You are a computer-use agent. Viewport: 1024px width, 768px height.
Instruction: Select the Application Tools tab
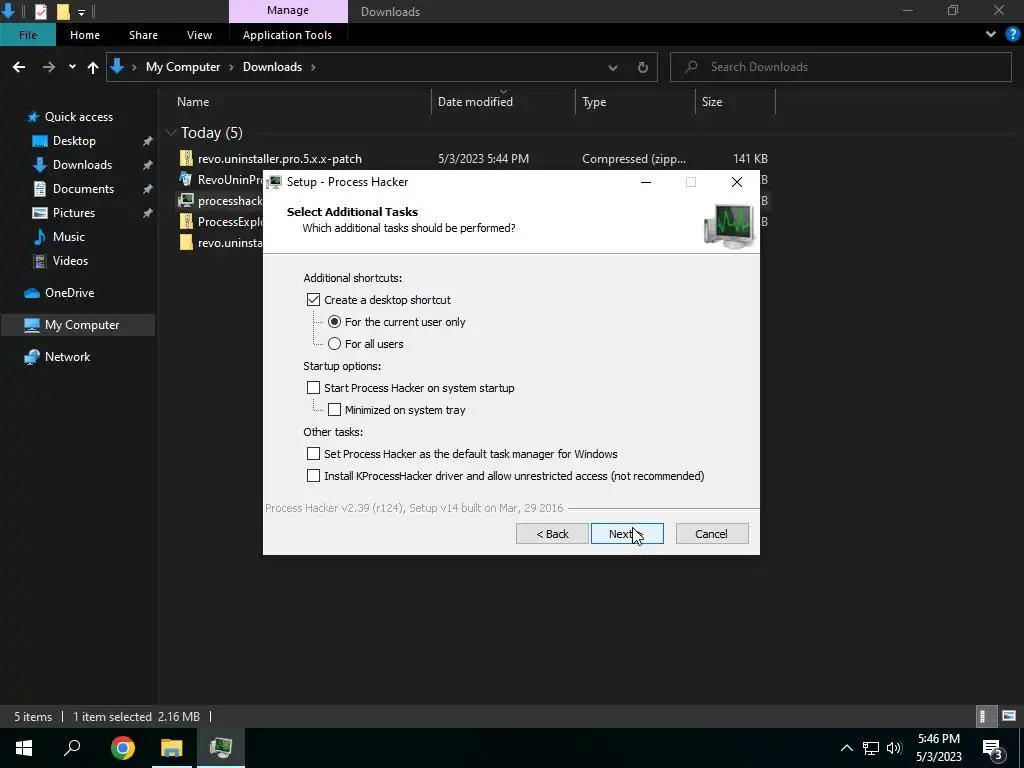(287, 35)
